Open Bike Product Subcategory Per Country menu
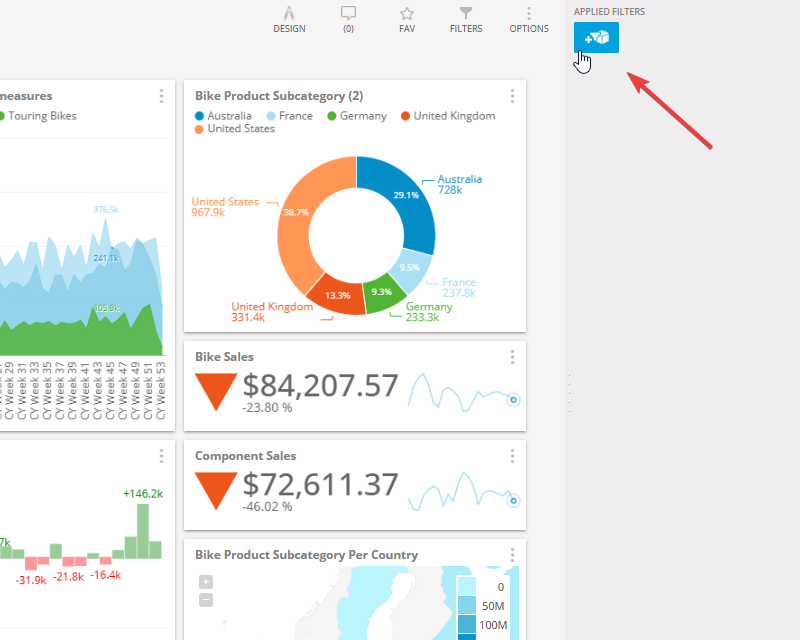The image size is (800, 640). click(x=512, y=555)
